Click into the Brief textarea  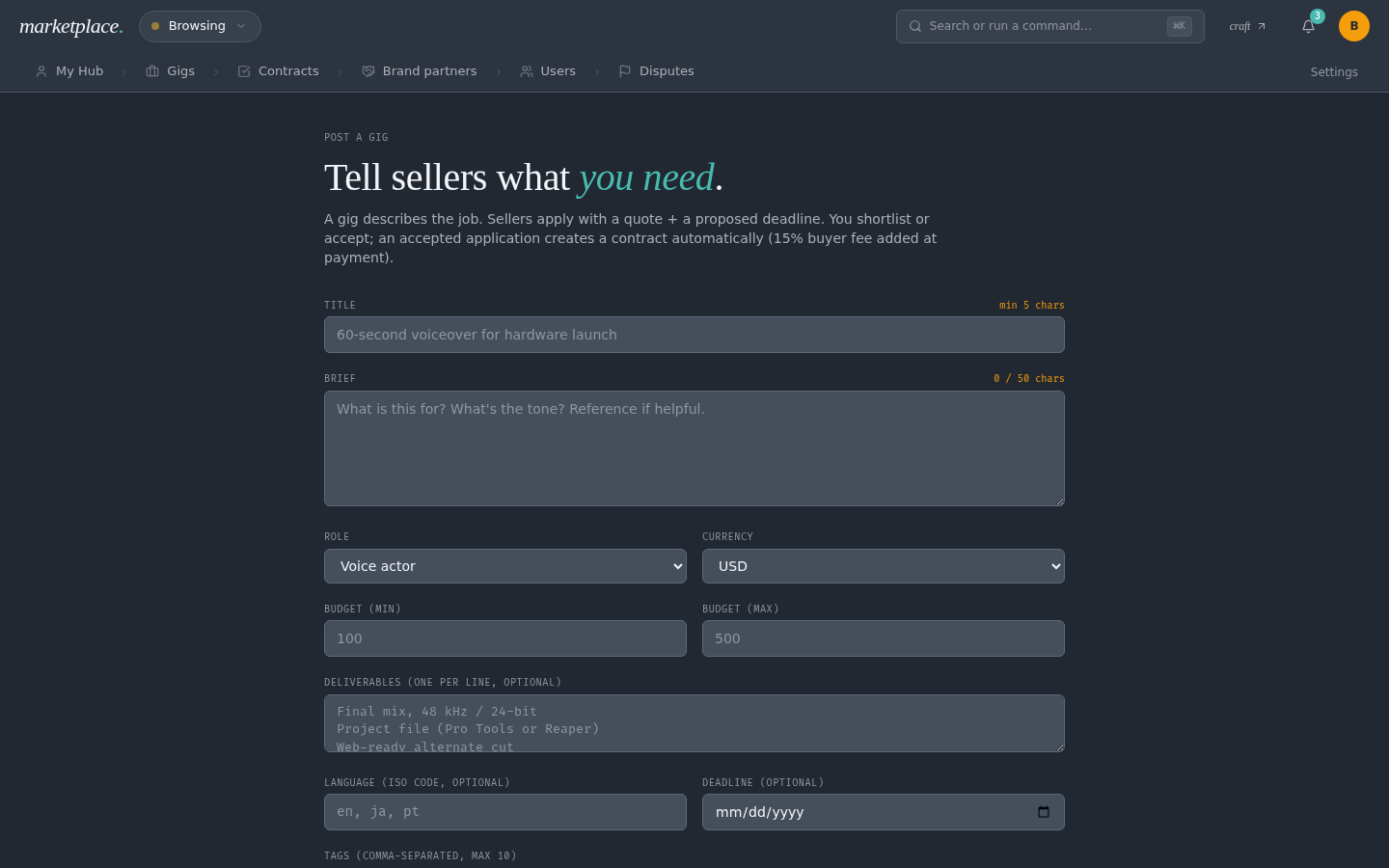[x=694, y=448]
